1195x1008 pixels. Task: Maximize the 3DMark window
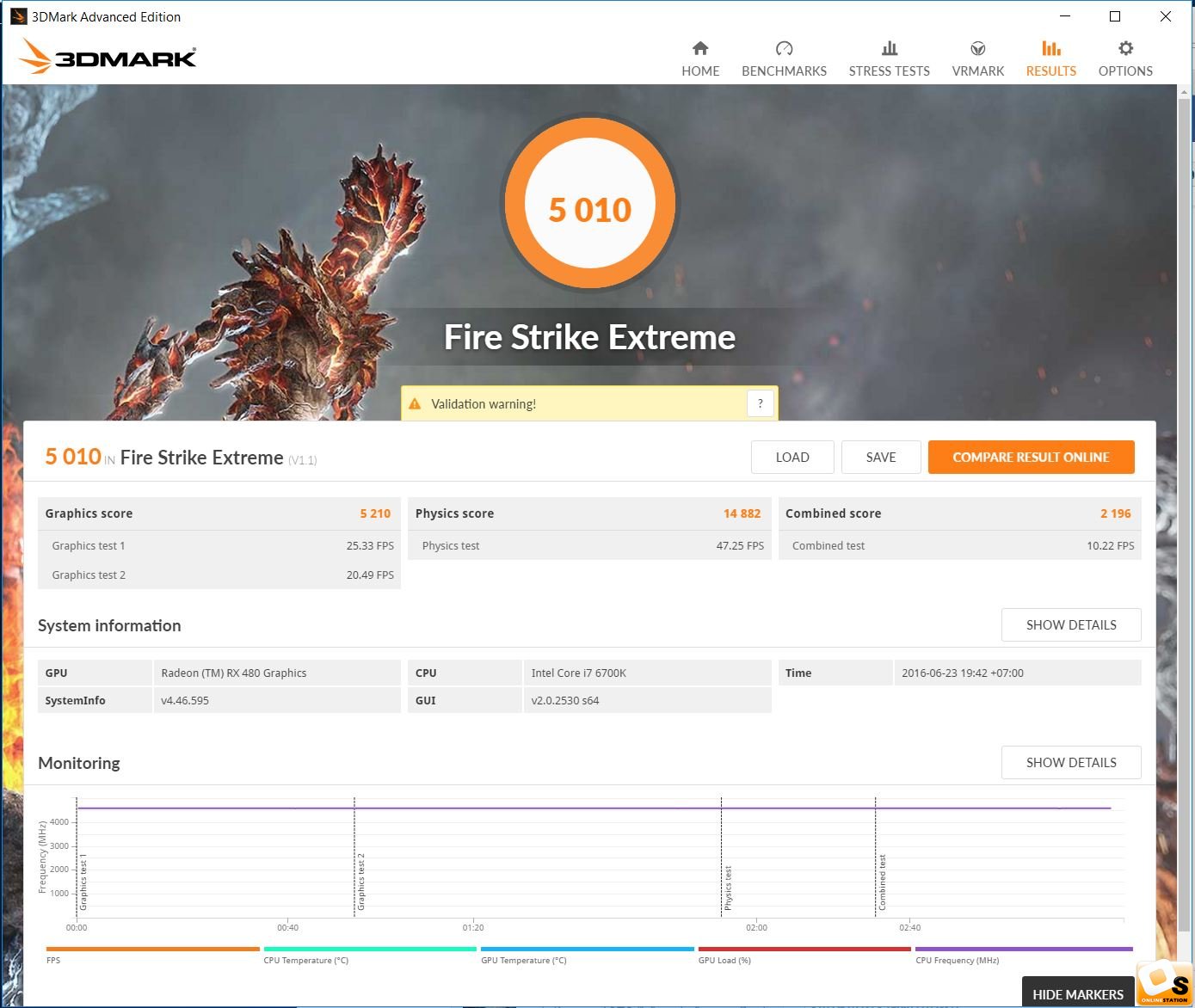[1115, 16]
